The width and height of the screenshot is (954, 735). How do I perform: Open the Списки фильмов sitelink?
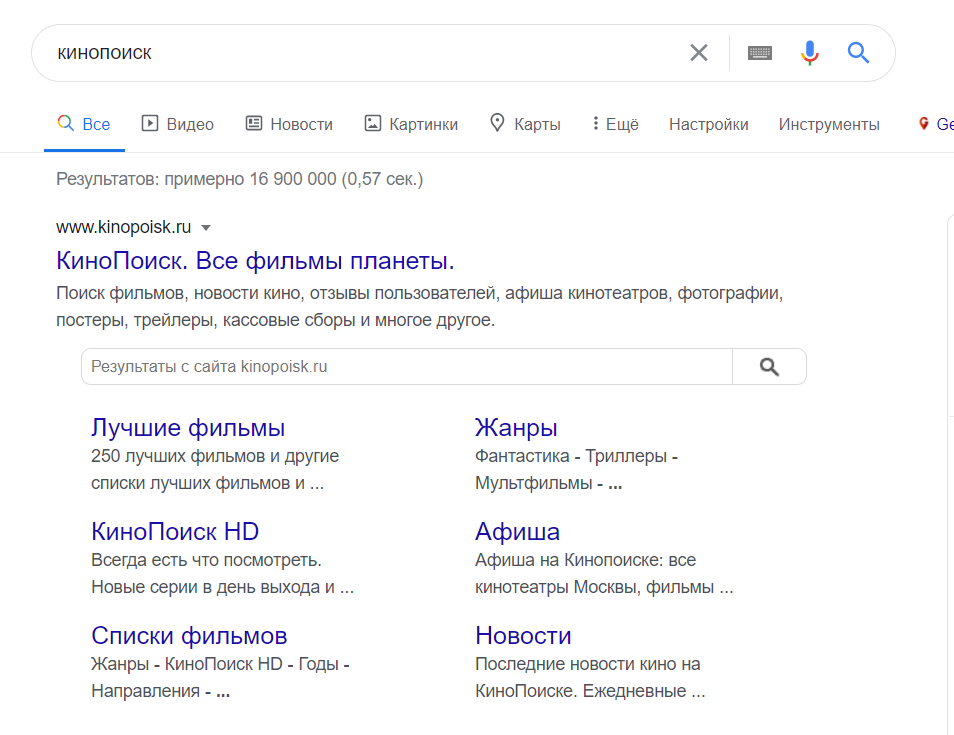point(189,636)
